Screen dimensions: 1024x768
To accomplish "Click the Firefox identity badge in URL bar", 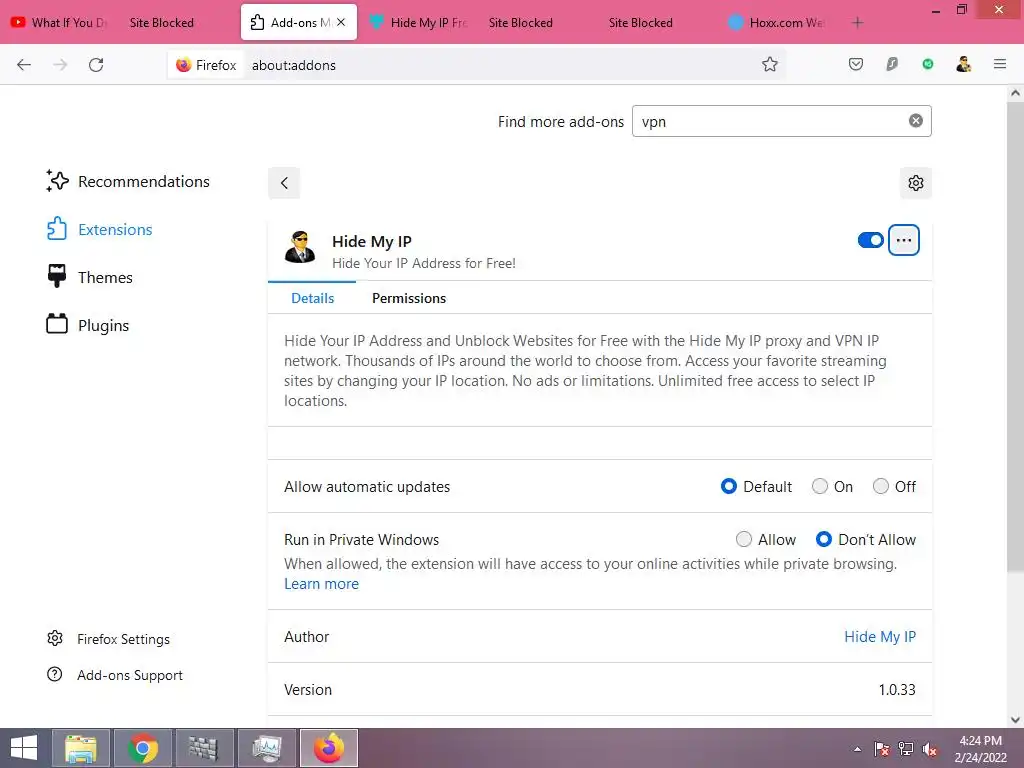I will (x=206, y=65).
